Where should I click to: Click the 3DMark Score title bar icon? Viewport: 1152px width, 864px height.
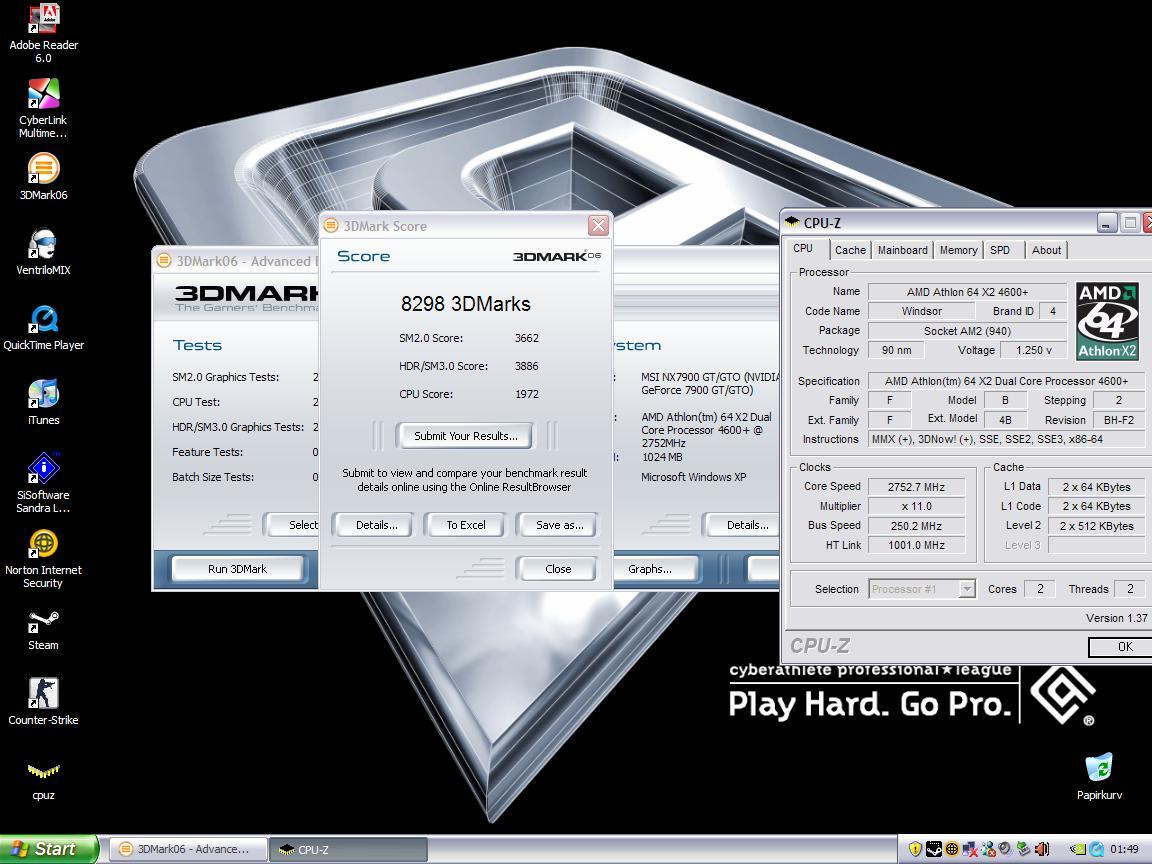click(x=331, y=226)
